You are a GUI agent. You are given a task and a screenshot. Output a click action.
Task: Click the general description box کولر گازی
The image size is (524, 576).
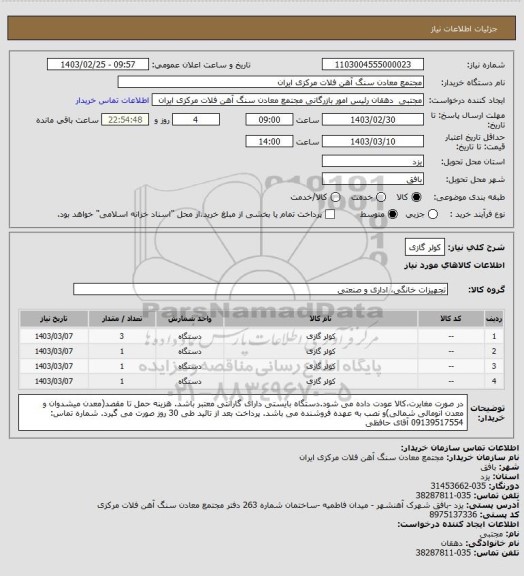coord(425,247)
